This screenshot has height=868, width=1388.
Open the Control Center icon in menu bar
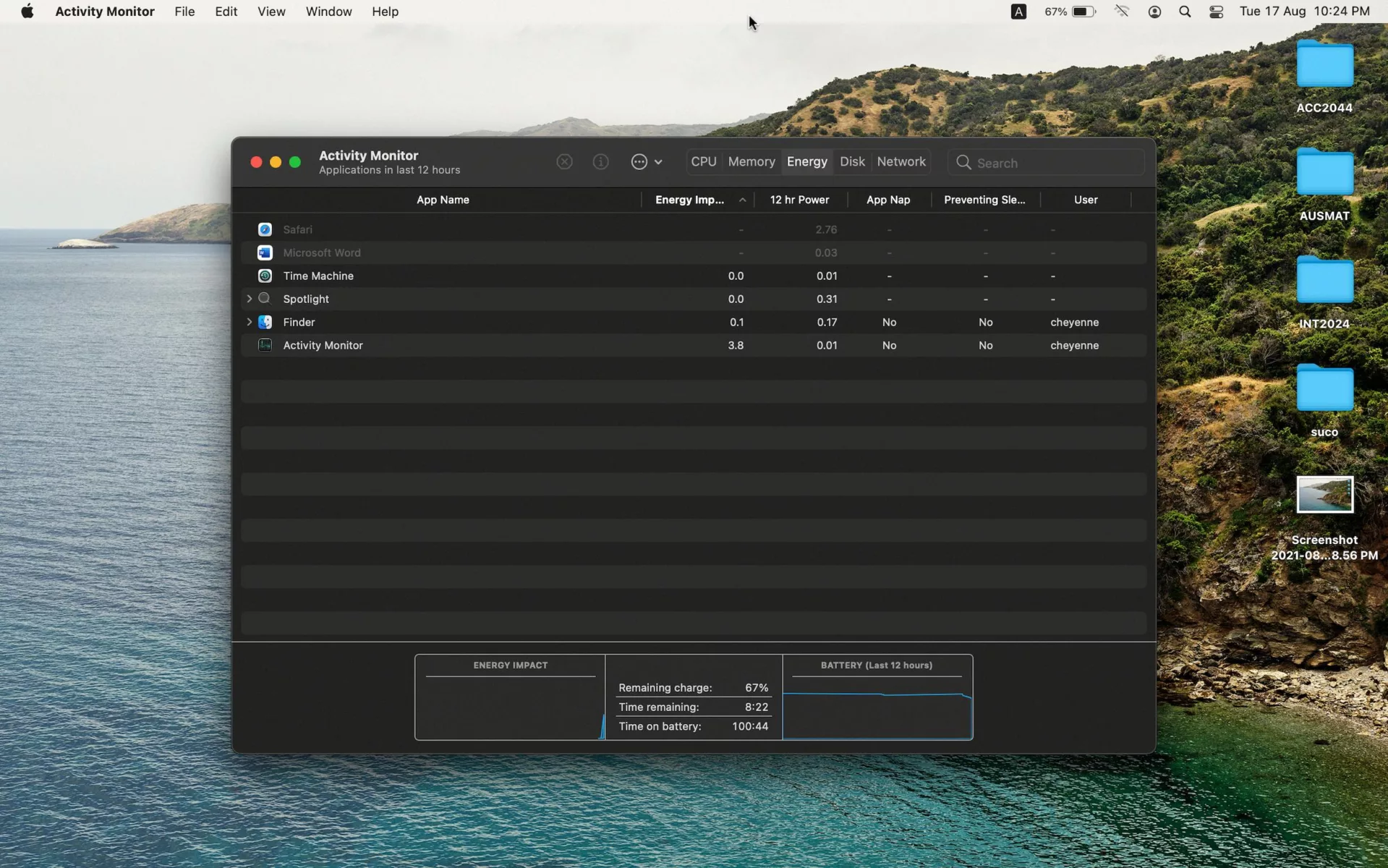pos(1216,12)
